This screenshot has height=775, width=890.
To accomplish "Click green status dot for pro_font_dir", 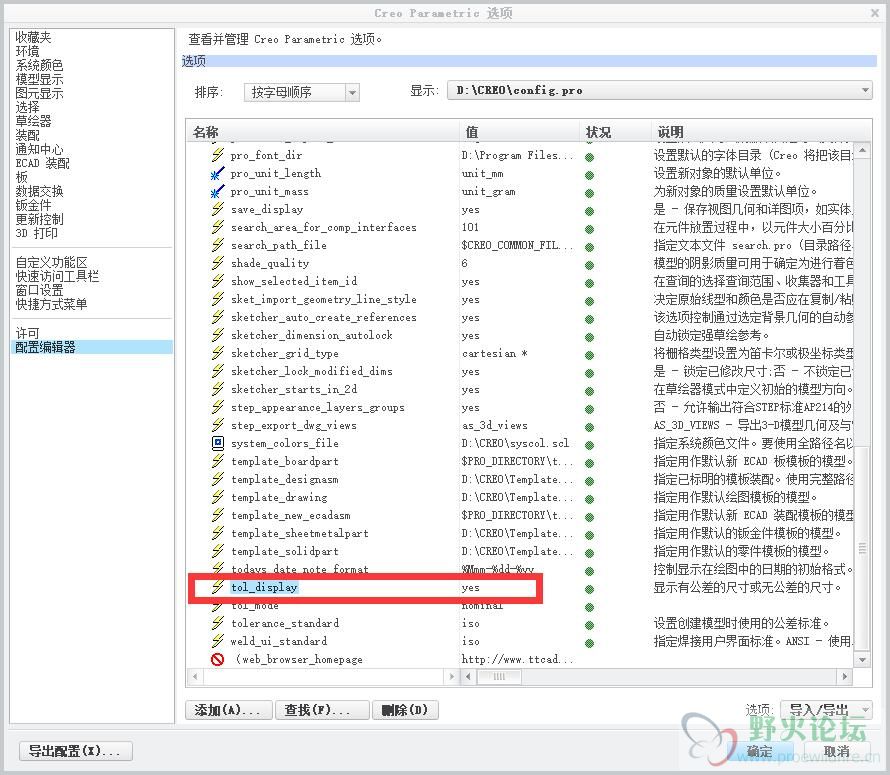I will (589, 157).
